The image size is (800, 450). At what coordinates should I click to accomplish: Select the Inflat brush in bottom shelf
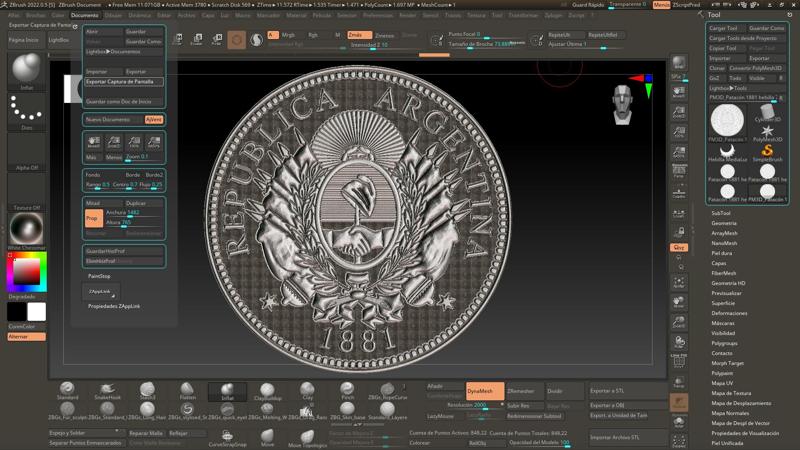click(228, 391)
